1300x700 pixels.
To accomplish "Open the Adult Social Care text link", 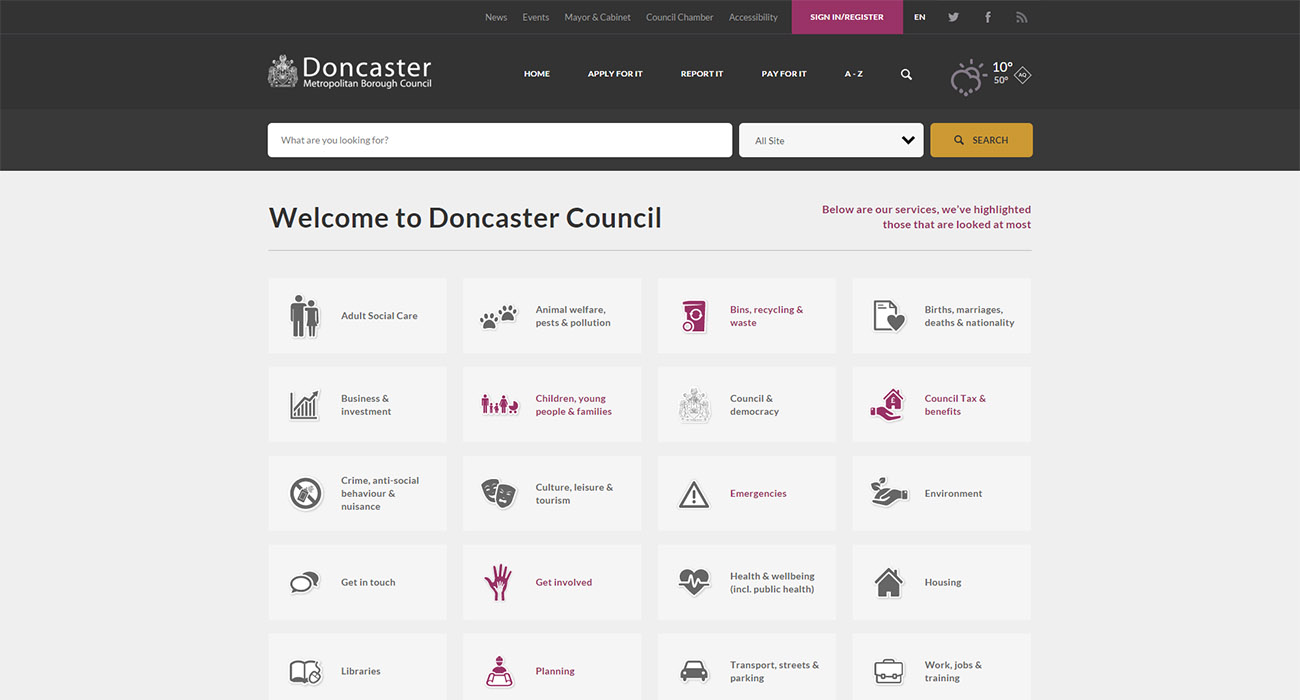I will [379, 316].
